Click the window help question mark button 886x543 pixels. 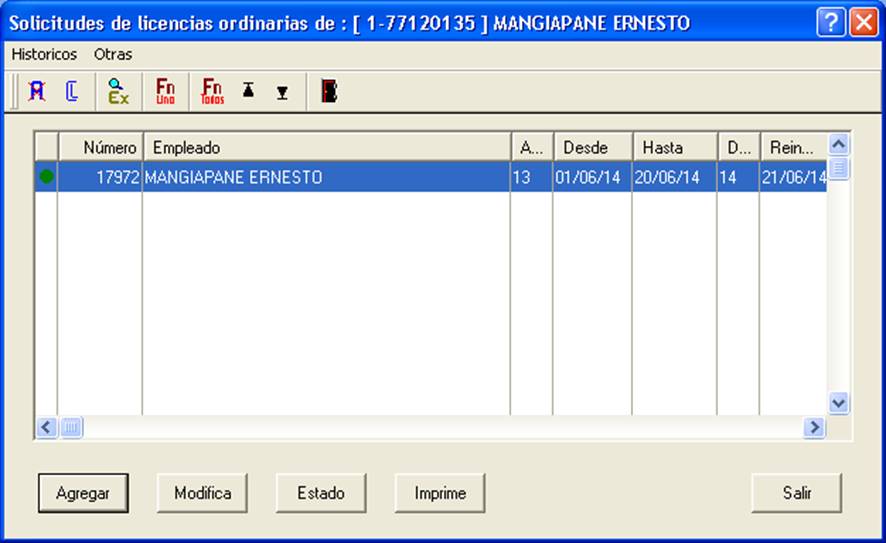coord(831,23)
